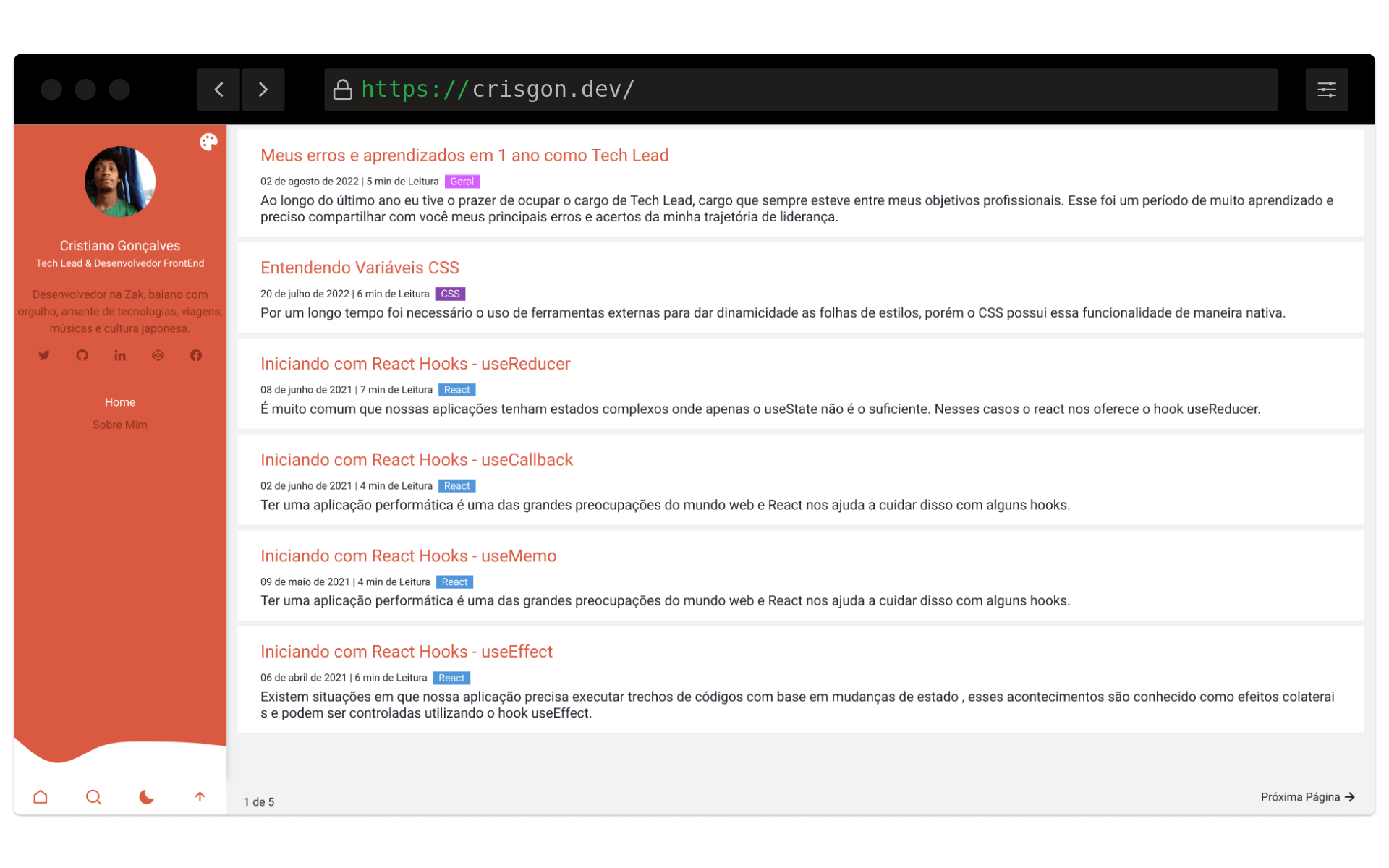Screen dimensions: 1389x868
Task: Click the crisgon.dev address bar
Action: tap(800, 89)
